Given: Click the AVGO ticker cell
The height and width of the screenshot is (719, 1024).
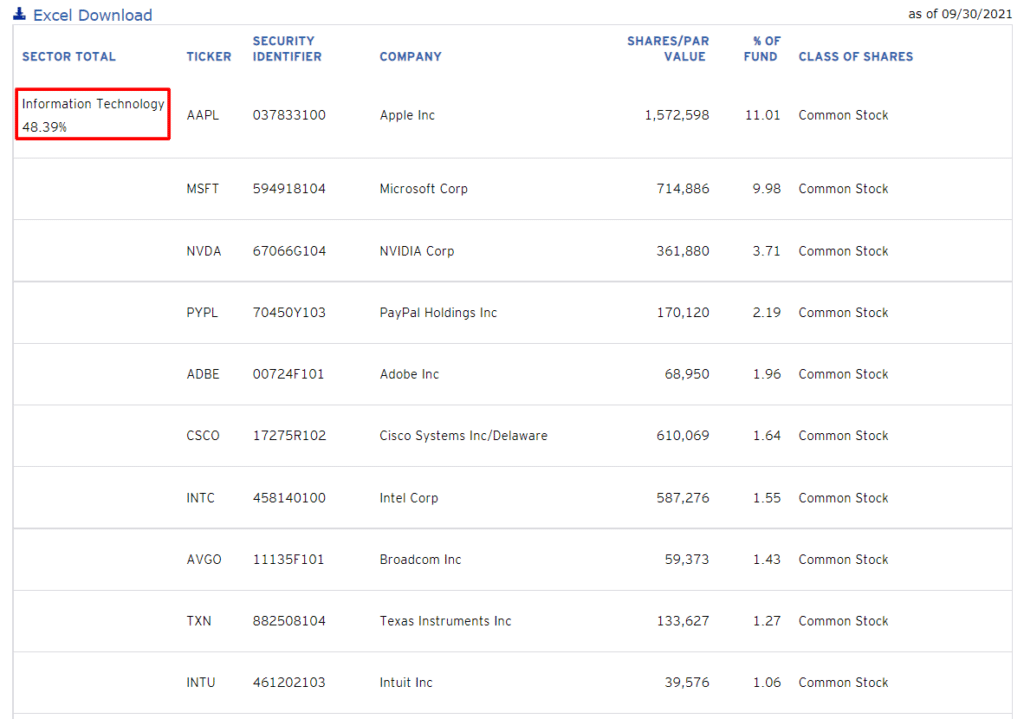Looking at the screenshot, I should click(x=204, y=560).
